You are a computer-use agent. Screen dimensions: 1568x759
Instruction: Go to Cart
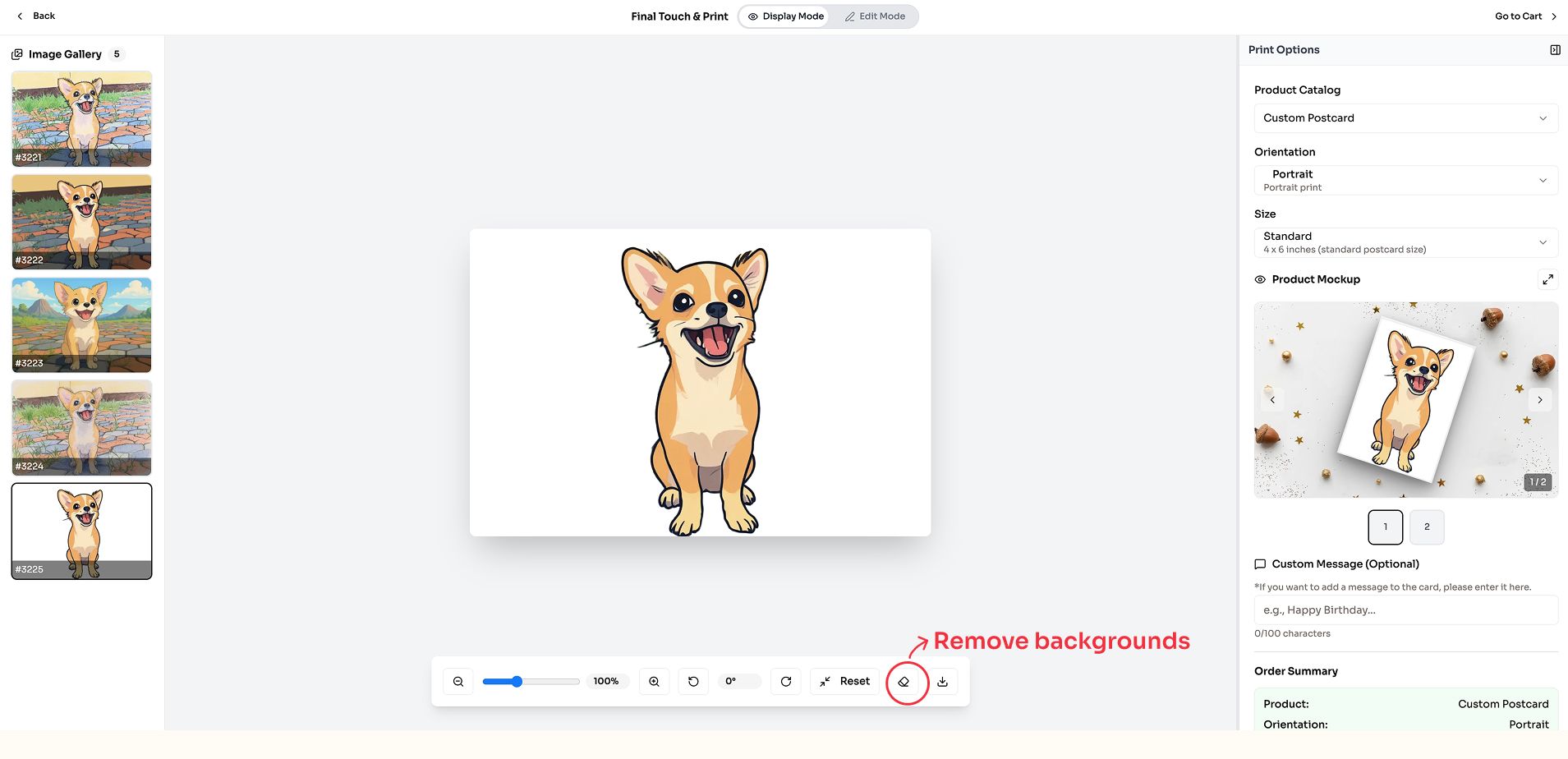(1526, 16)
